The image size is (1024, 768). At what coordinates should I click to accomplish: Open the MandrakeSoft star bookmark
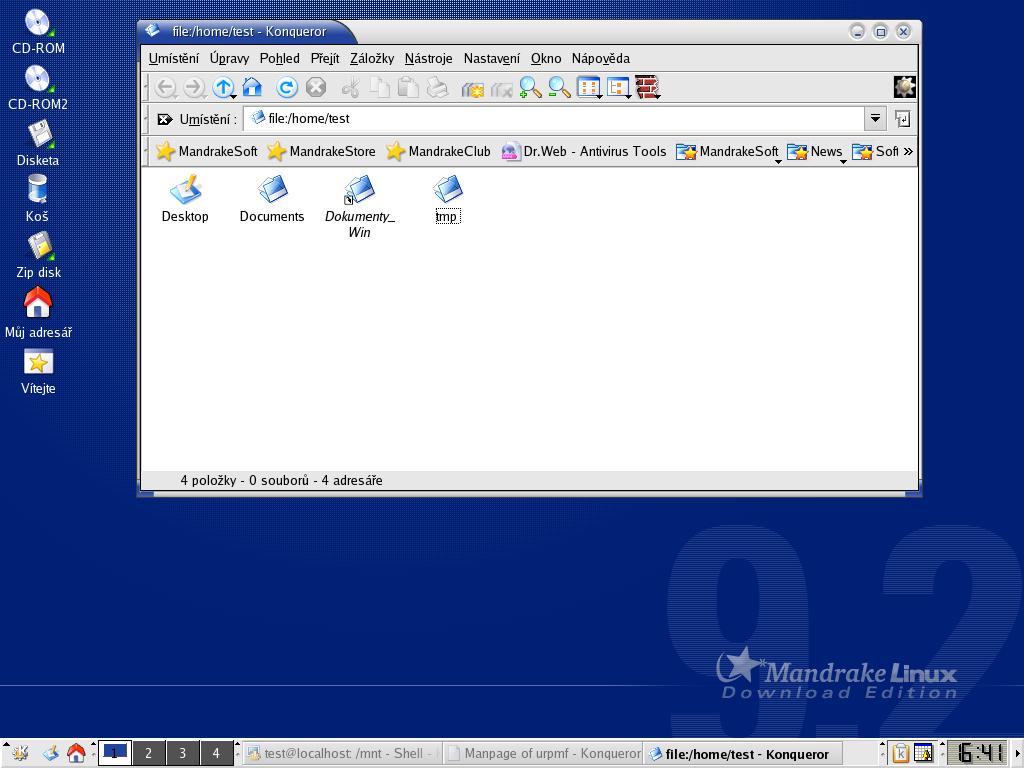[x=206, y=152]
